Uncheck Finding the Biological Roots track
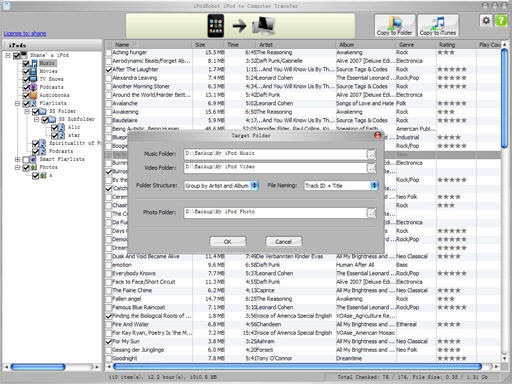The height and width of the screenshot is (384, 512). pyautogui.click(x=109, y=316)
